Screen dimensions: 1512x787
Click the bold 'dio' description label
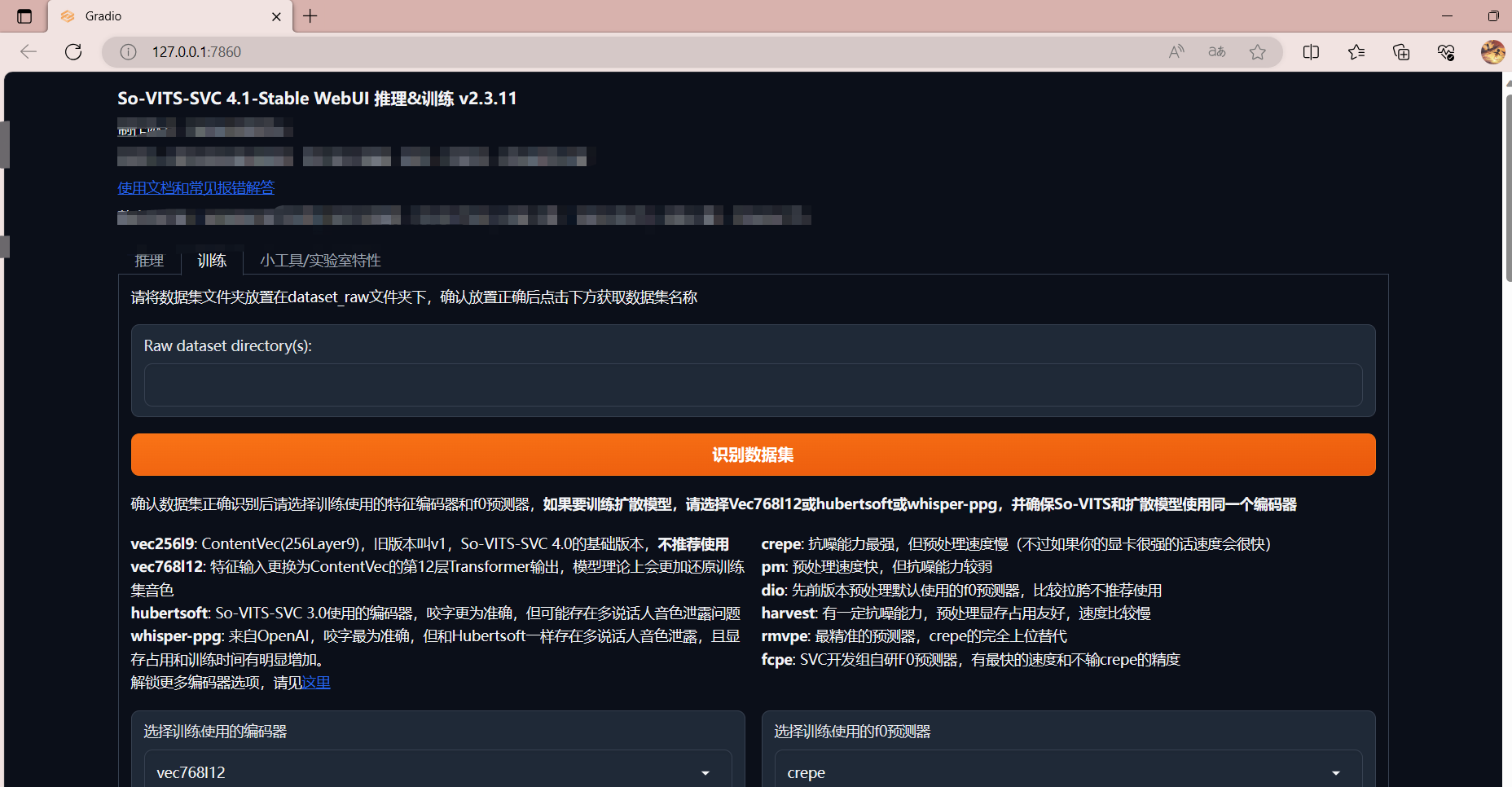(773, 591)
